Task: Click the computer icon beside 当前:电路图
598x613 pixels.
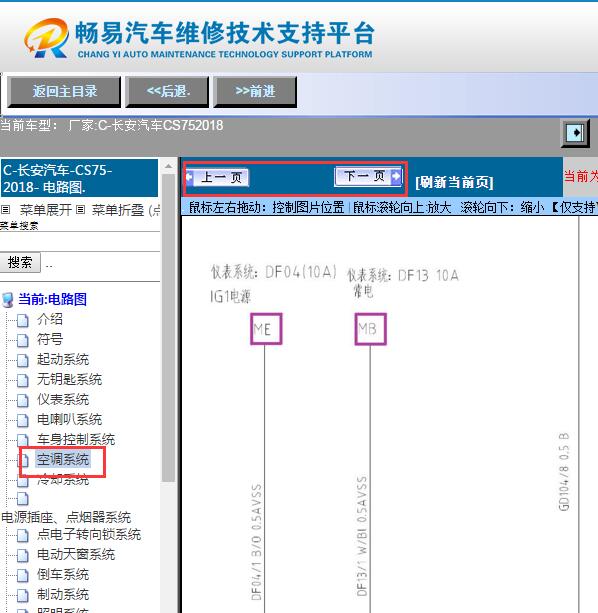Action: (x=8, y=300)
